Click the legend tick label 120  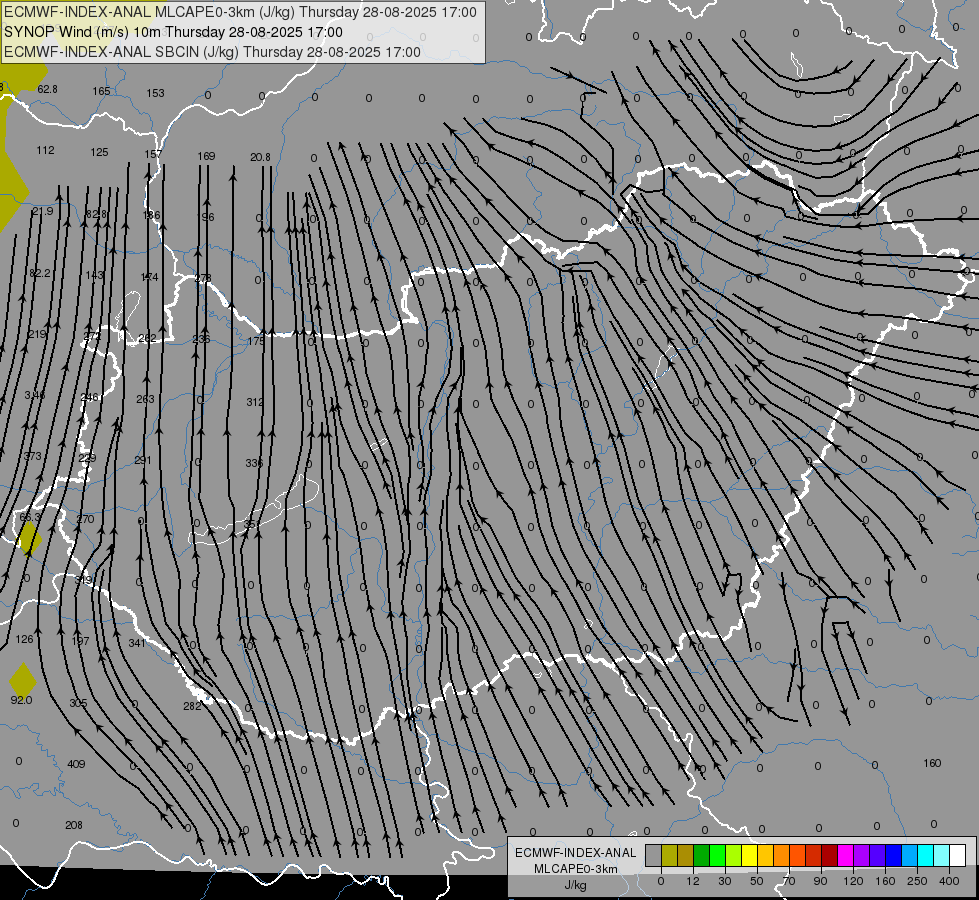(853, 881)
